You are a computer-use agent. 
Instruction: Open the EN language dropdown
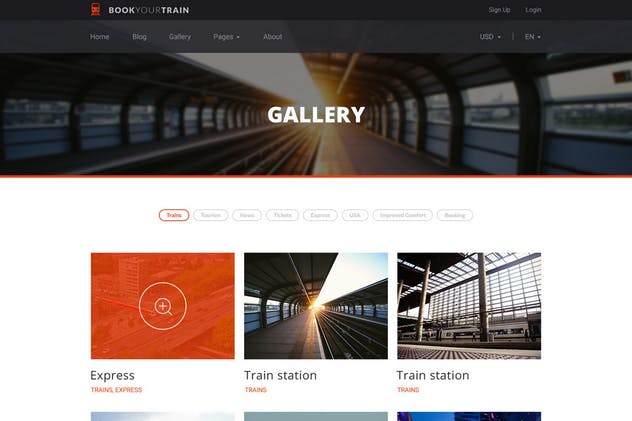(532, 37)
